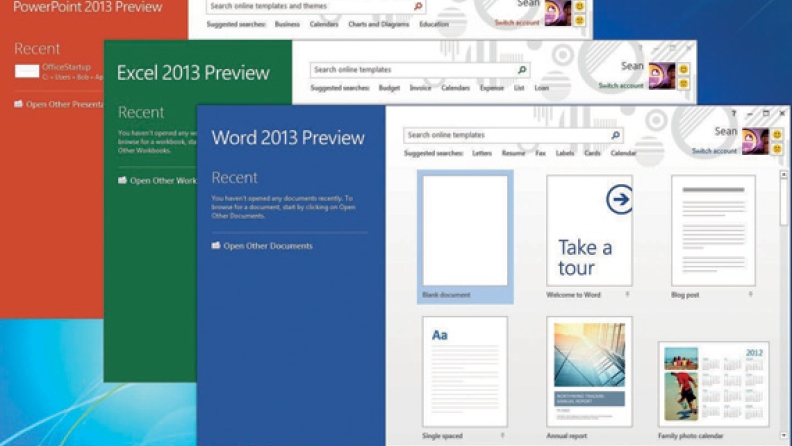This screenshot has height=446, width=792.
Task: Click the folder icon beside Open Other Presentations
Action: [18, 104]
